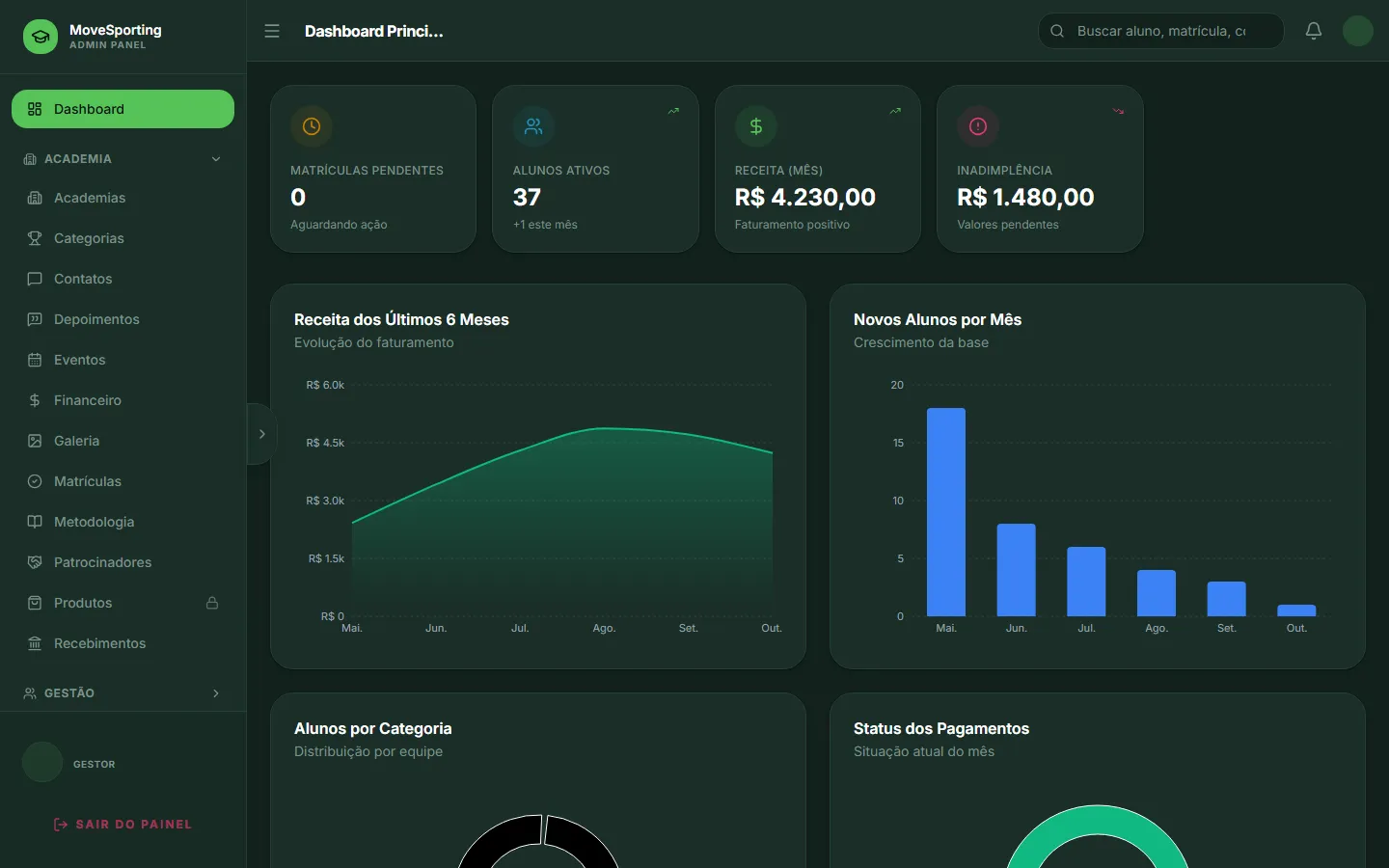
Task: Click the R$ 1.480,00 inadimplência value
Action: (1025, 198)
